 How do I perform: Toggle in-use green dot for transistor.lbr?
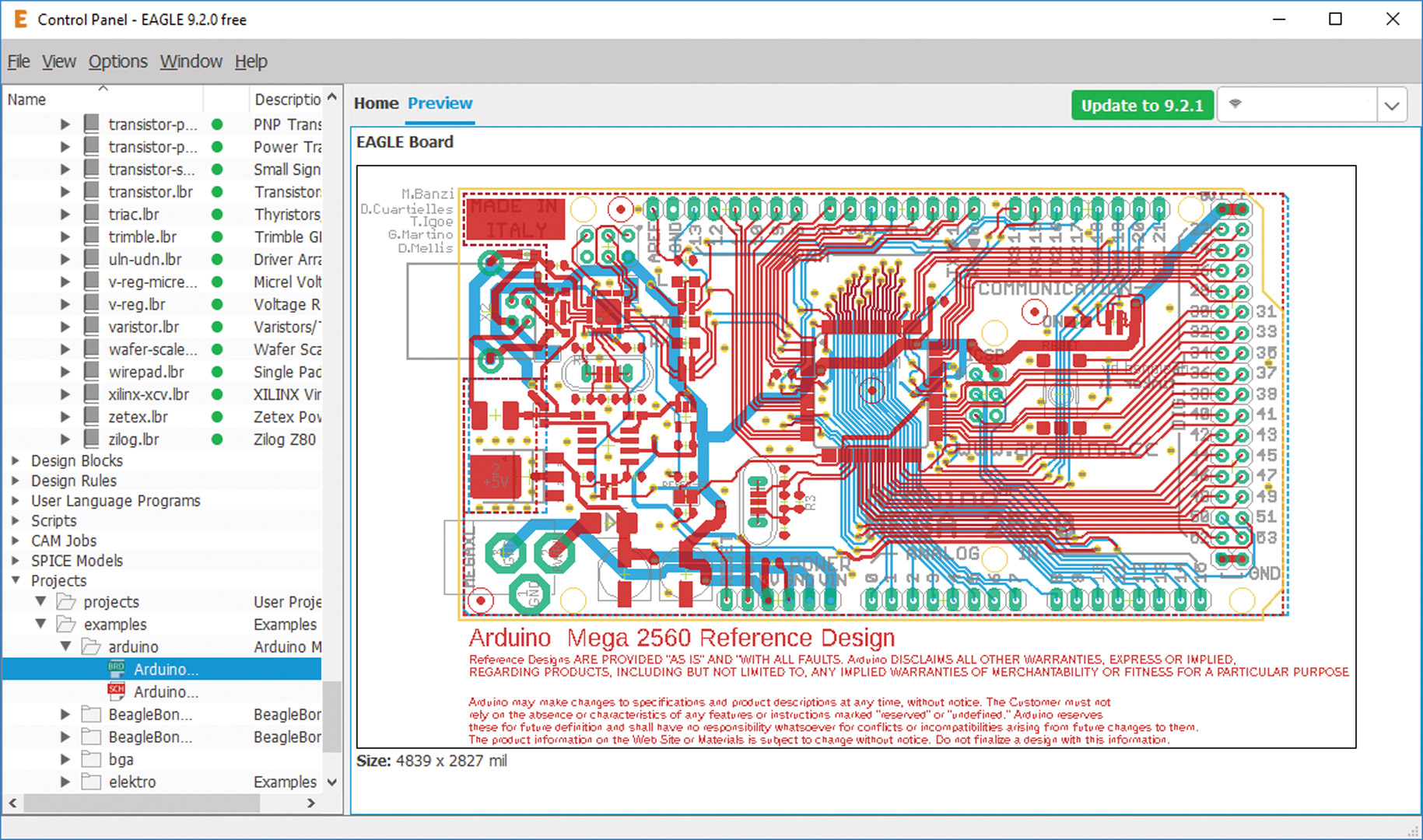(x=217, y=192)
